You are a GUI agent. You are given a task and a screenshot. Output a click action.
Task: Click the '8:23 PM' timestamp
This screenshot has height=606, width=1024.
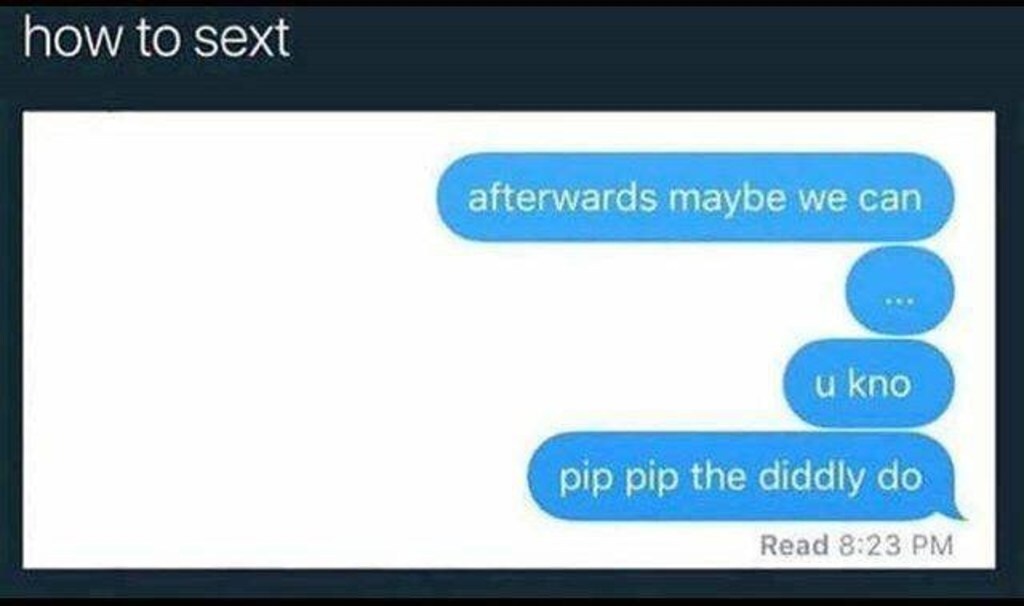pos(895,545)
